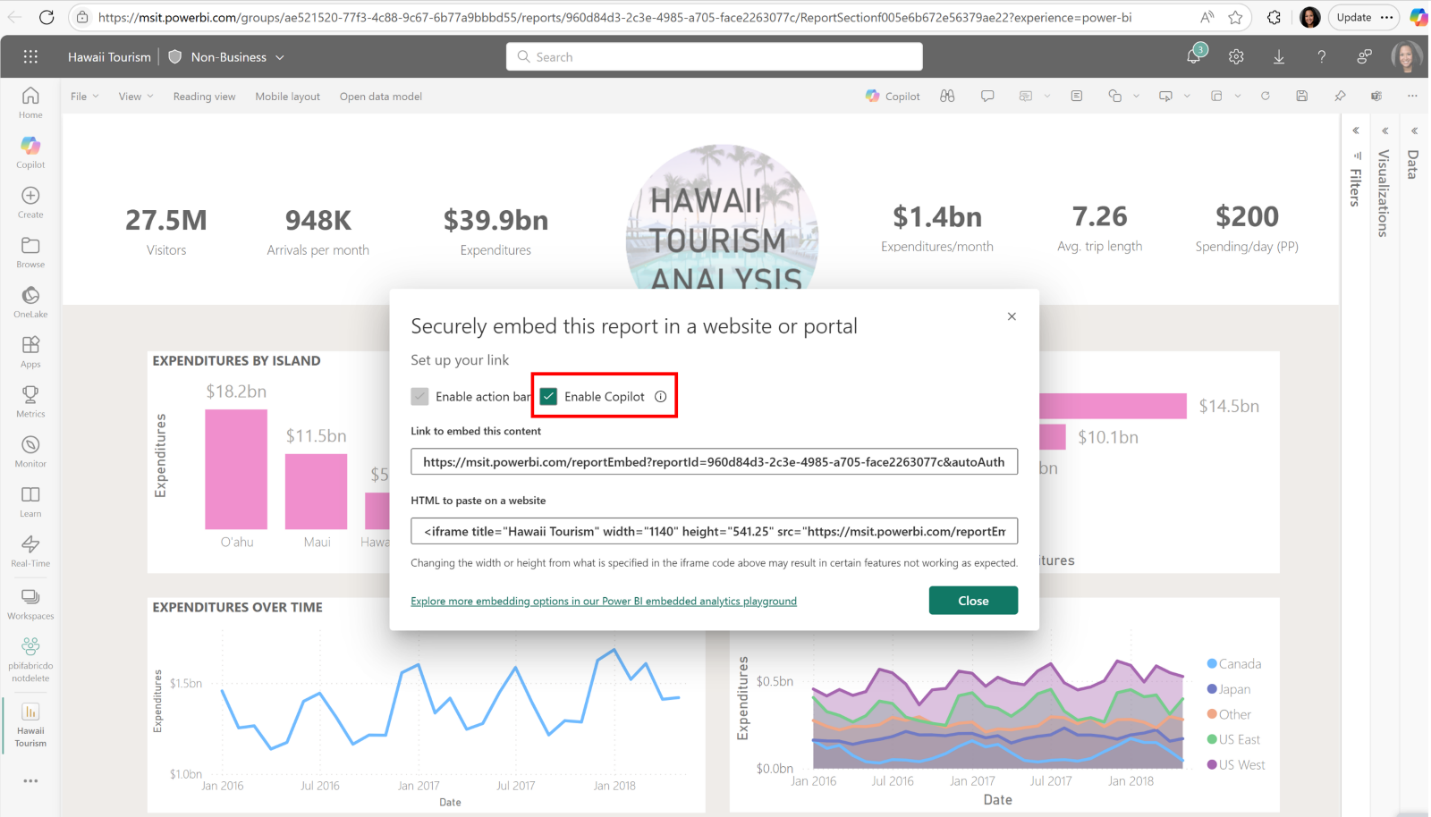Open the sidebar's more options ellipsis

pyautogui.click(x=30, y=781)
